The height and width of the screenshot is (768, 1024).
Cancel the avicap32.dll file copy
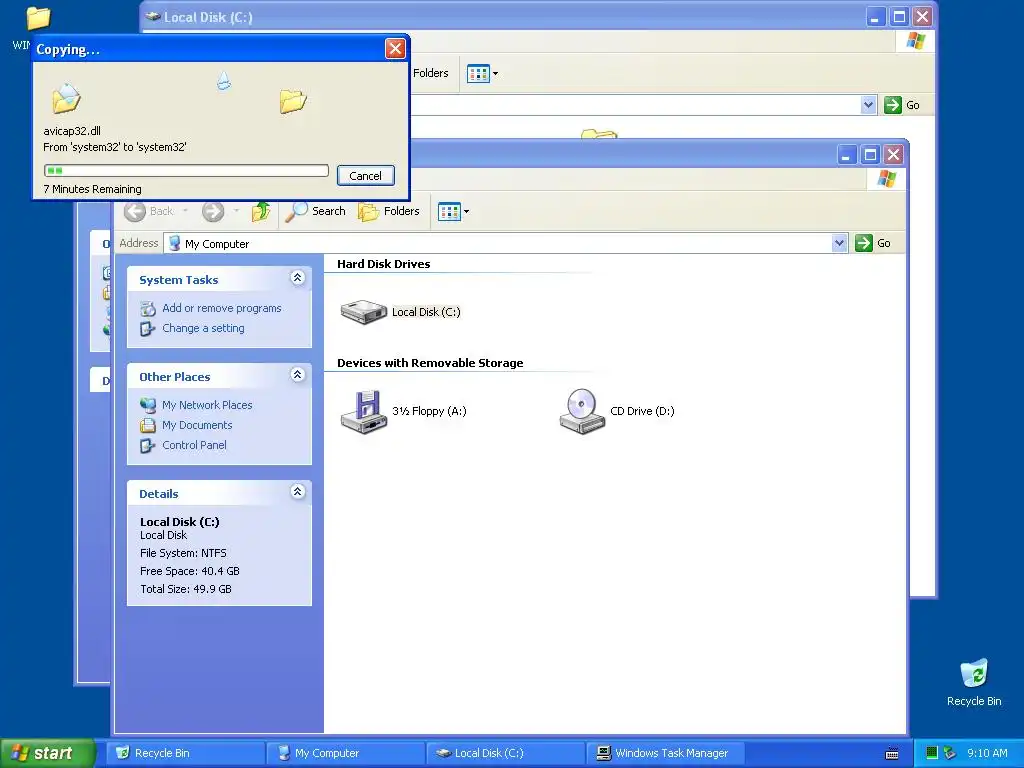(x=365, y=176)
